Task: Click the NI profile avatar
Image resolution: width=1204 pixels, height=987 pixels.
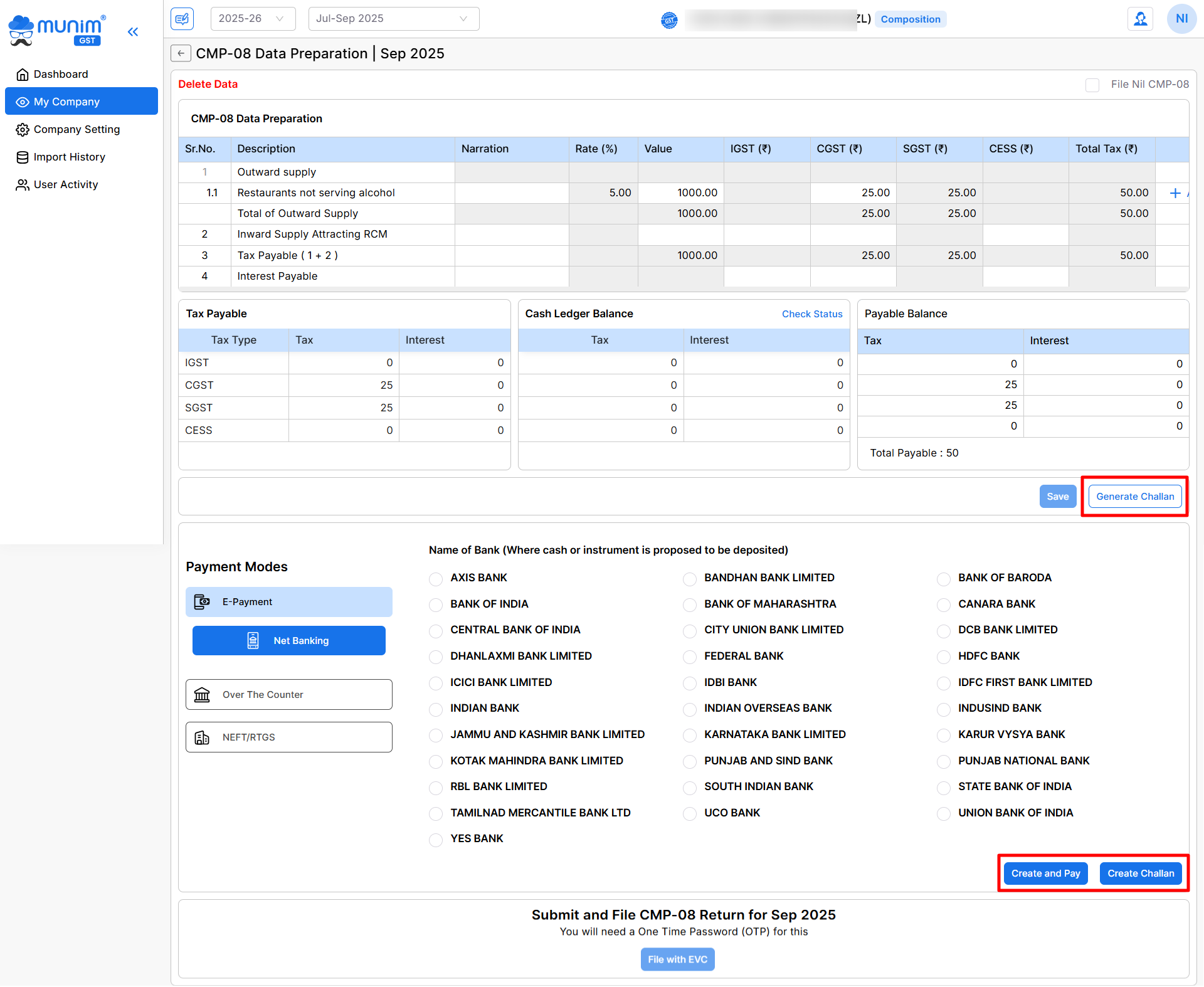Action: tap(1181, 19)
